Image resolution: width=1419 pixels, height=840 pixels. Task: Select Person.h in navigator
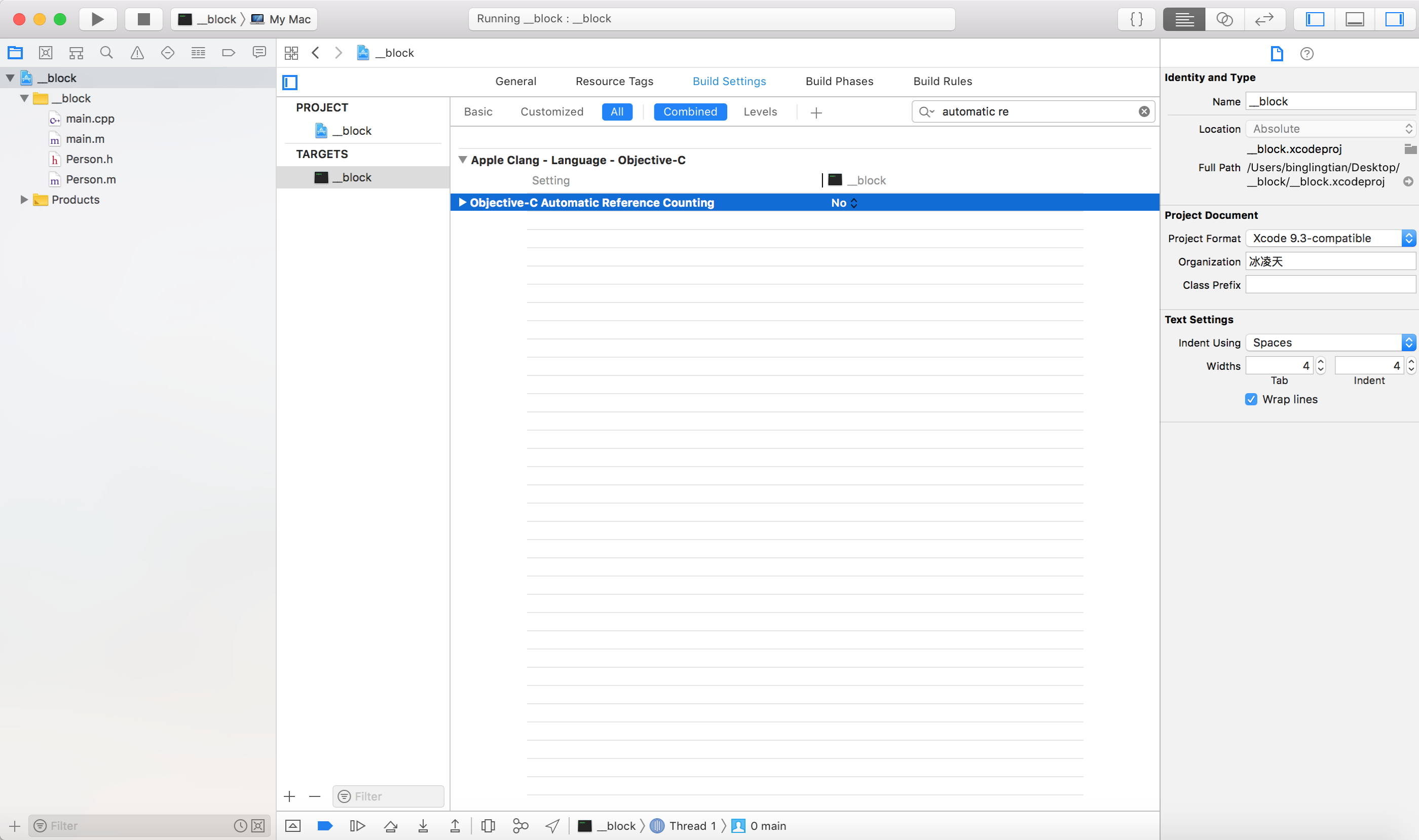pyautogui.click(x=89, y=159)
